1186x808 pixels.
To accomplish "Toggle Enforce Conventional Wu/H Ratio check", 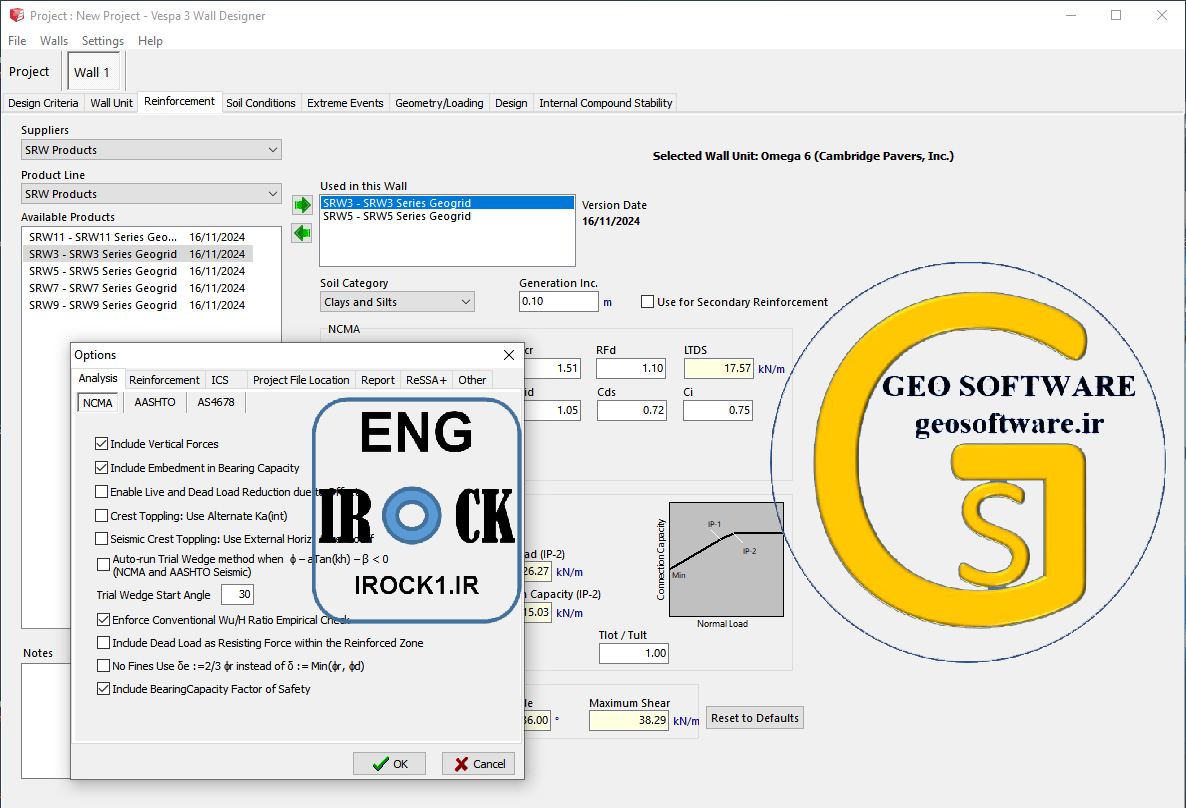I will click(104, 620).
